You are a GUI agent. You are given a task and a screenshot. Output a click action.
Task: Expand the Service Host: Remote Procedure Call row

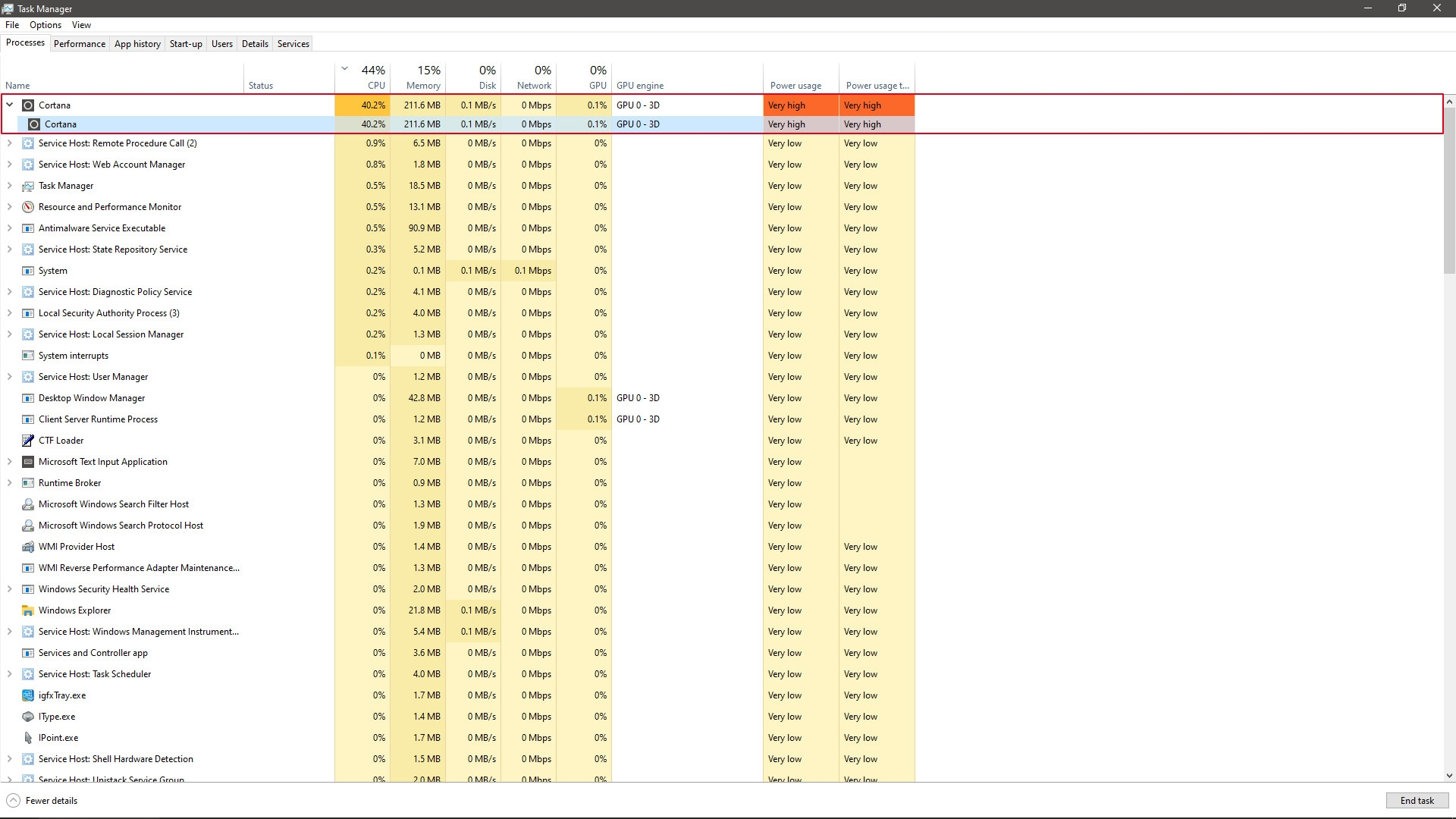10,143
